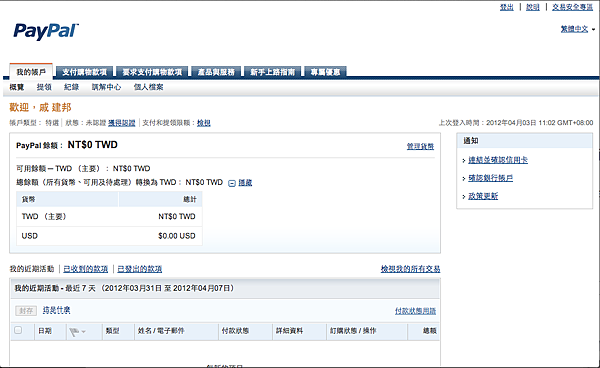Go to 調解中心 submenu item
The image size is (600, 368).
[x=106, y=87]
